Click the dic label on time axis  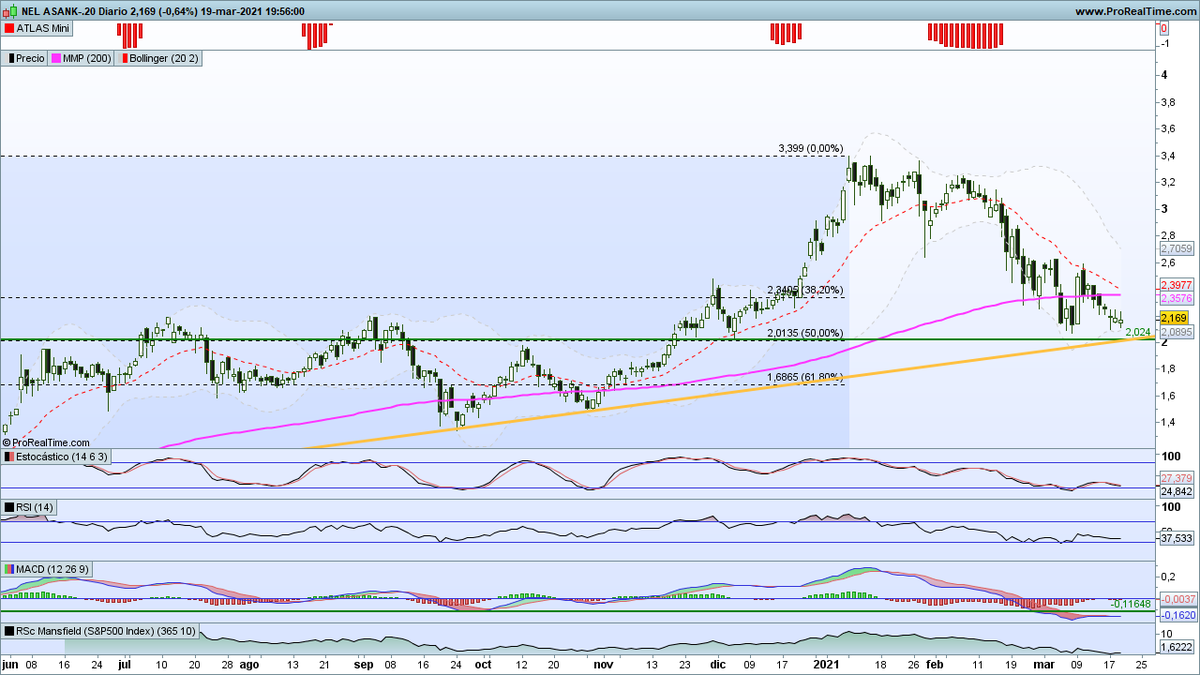pos(719,663)
